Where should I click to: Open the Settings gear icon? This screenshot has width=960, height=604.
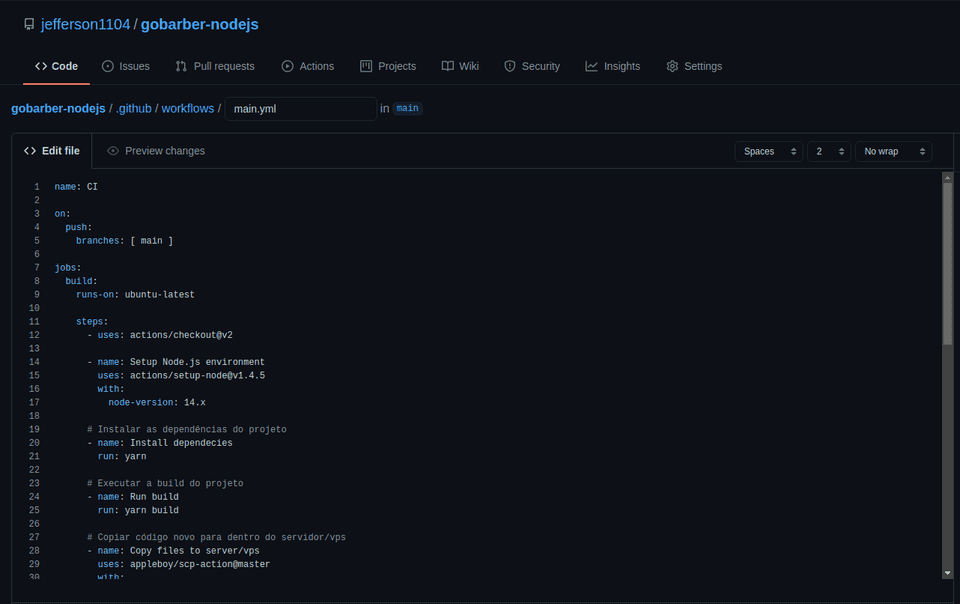[x=671, y=66]
